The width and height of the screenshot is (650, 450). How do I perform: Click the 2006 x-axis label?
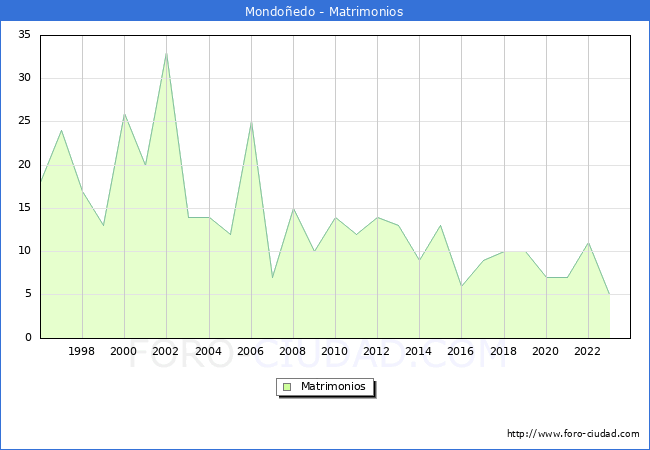[x=250, y=351]
